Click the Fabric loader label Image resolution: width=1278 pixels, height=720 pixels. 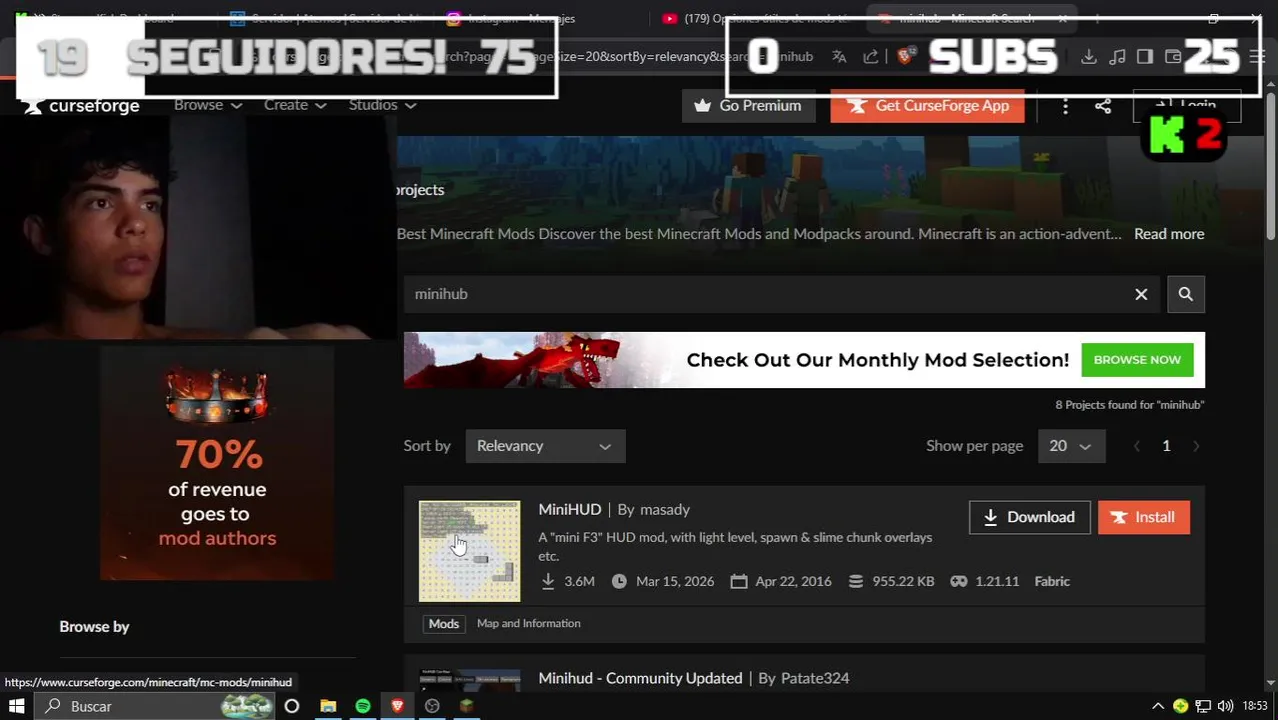[x=1052, y=581]
